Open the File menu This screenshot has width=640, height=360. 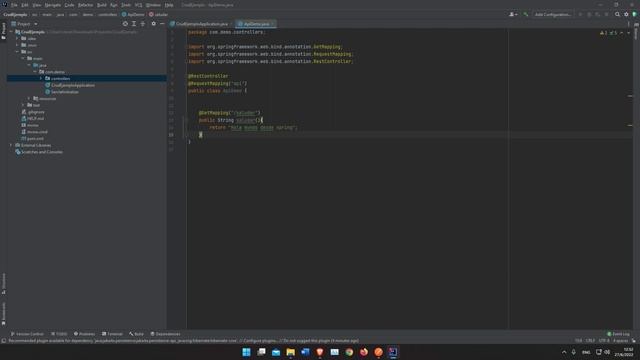14,5
